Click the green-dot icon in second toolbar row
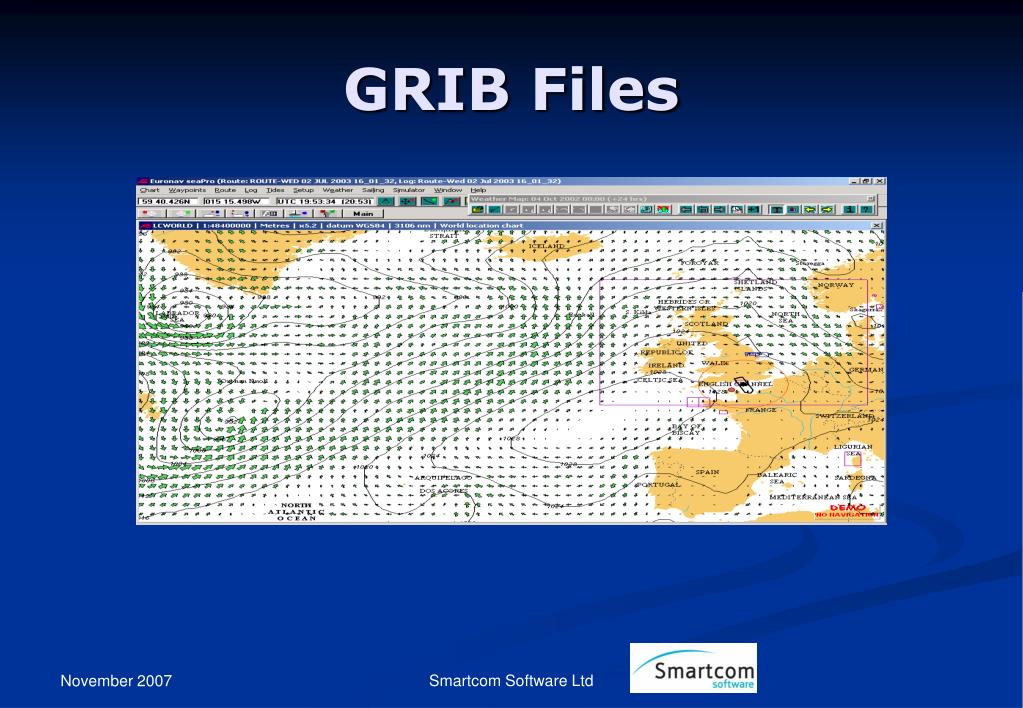 (181, 213)
